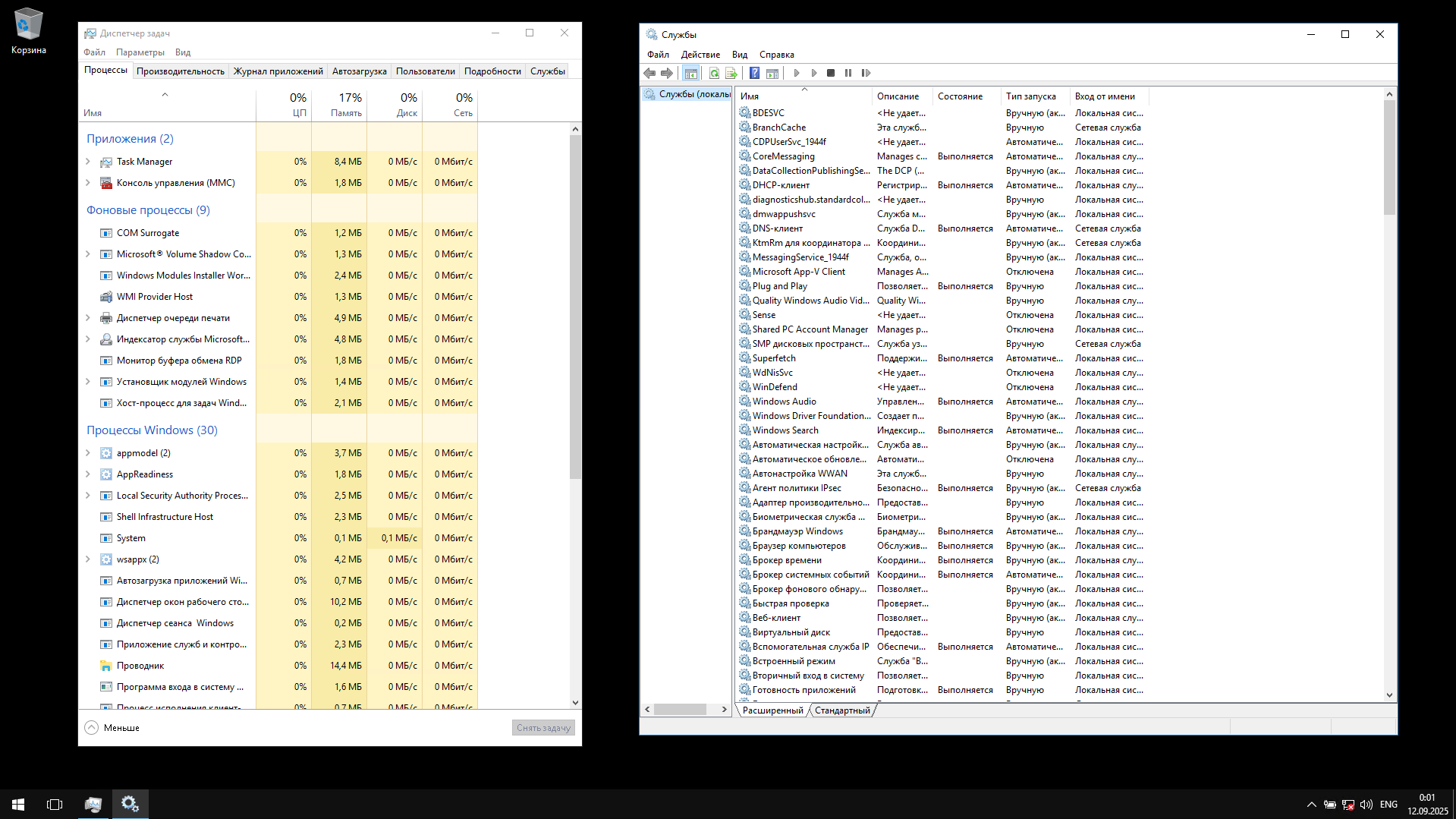Expand the AppReadiness process row

88,474
